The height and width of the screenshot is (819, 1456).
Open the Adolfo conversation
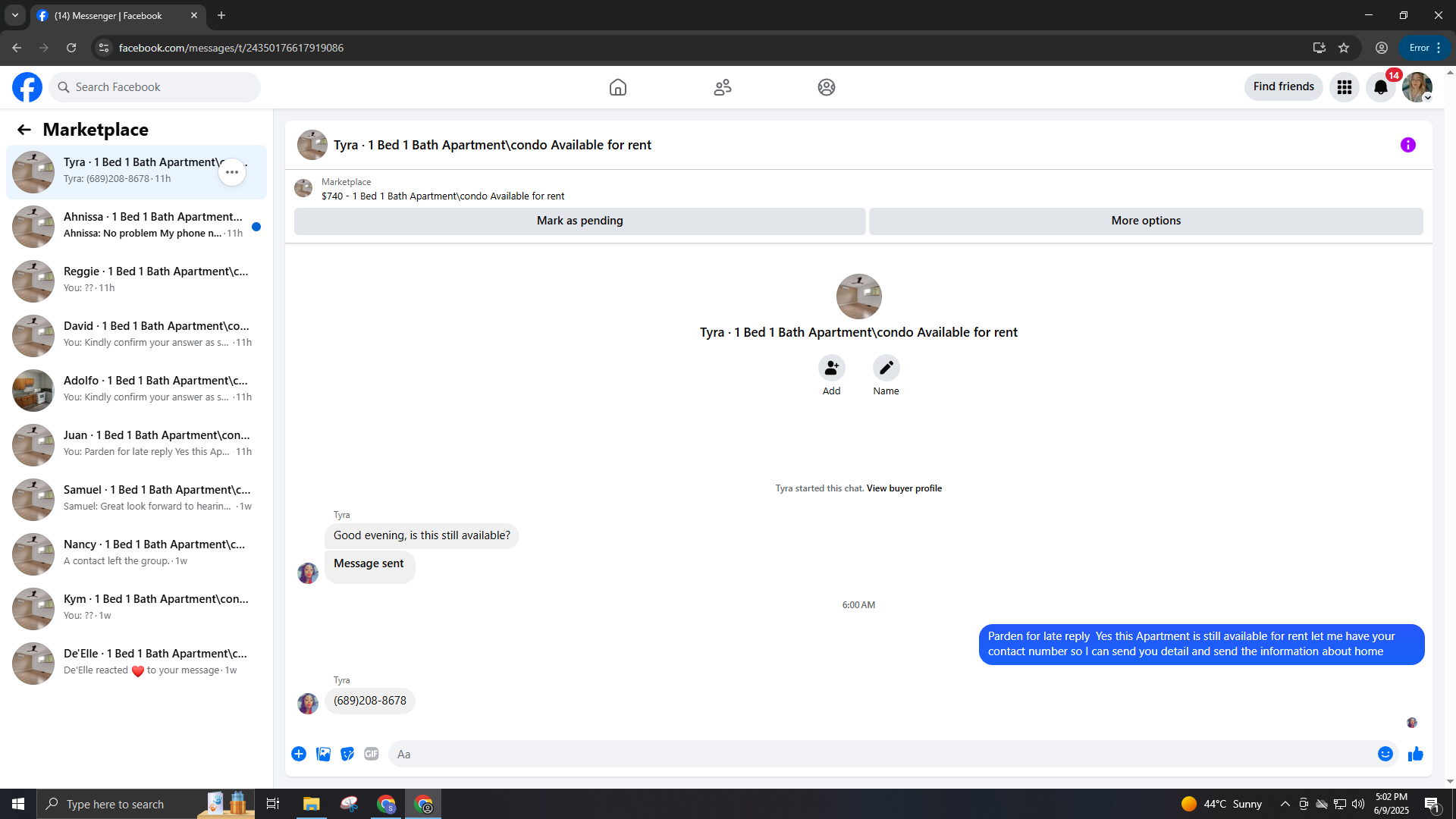136,390
